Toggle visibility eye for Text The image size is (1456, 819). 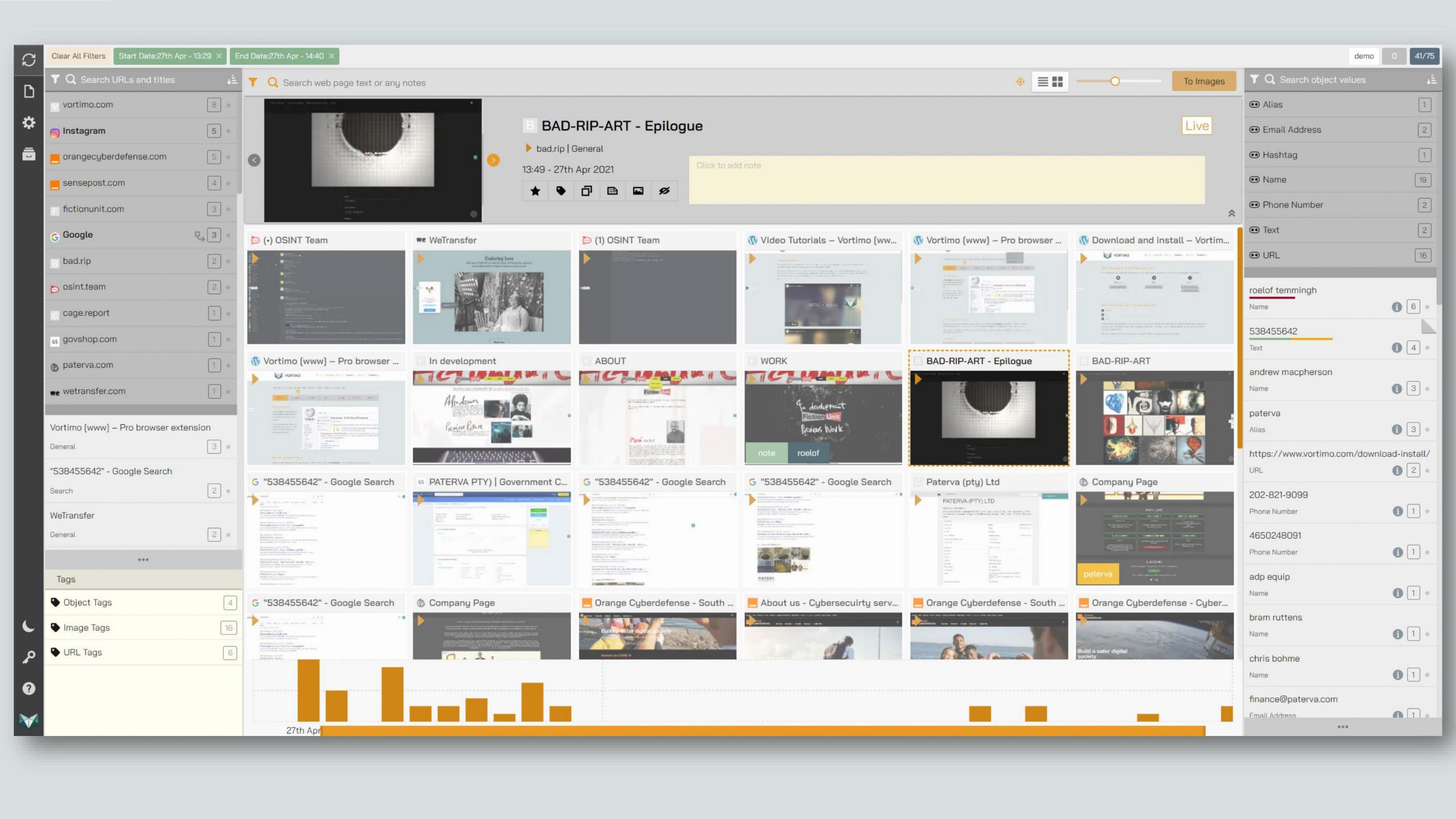pos(1254,230)
